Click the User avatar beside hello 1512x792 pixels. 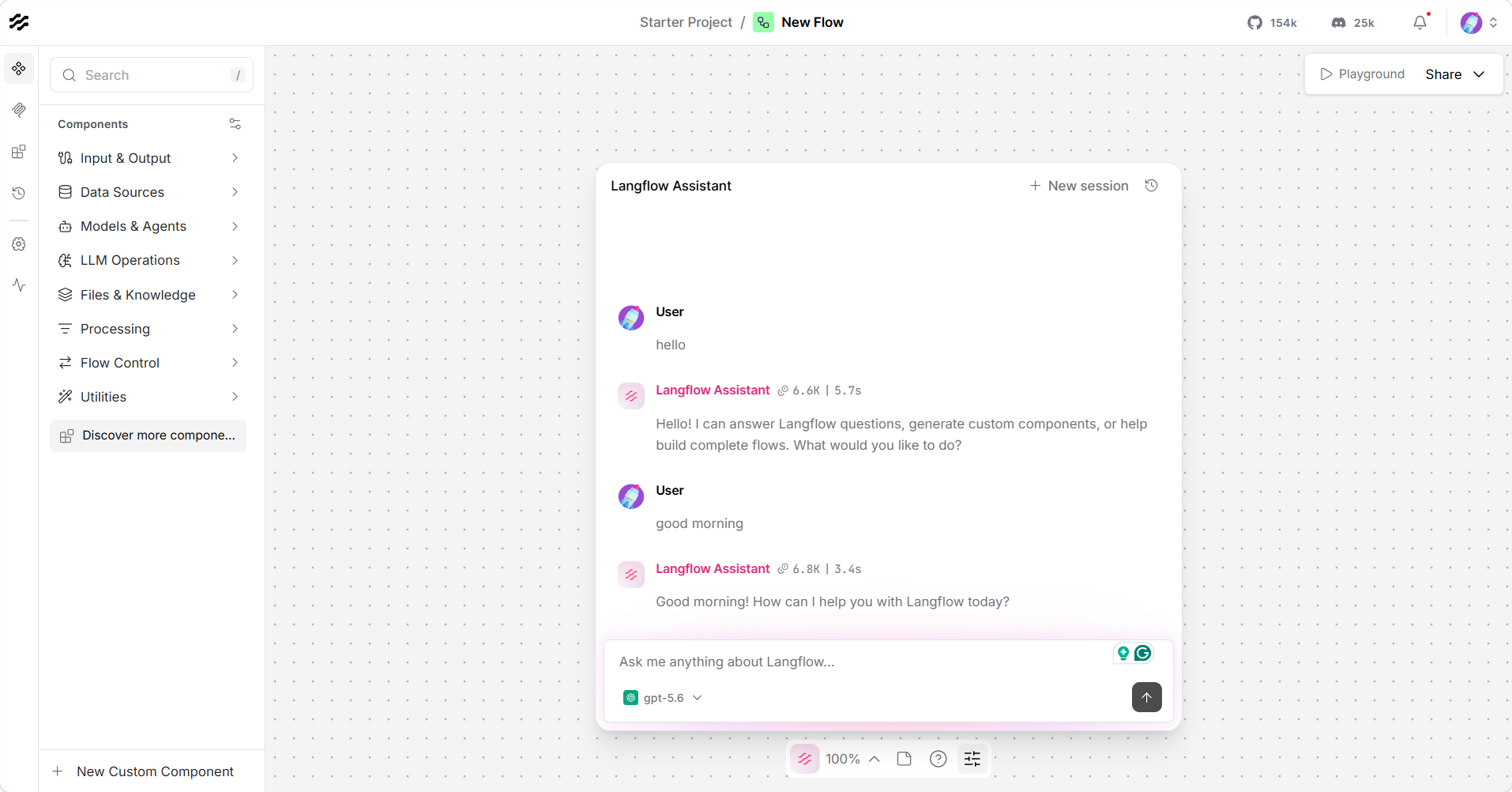(x=631, y=318)
